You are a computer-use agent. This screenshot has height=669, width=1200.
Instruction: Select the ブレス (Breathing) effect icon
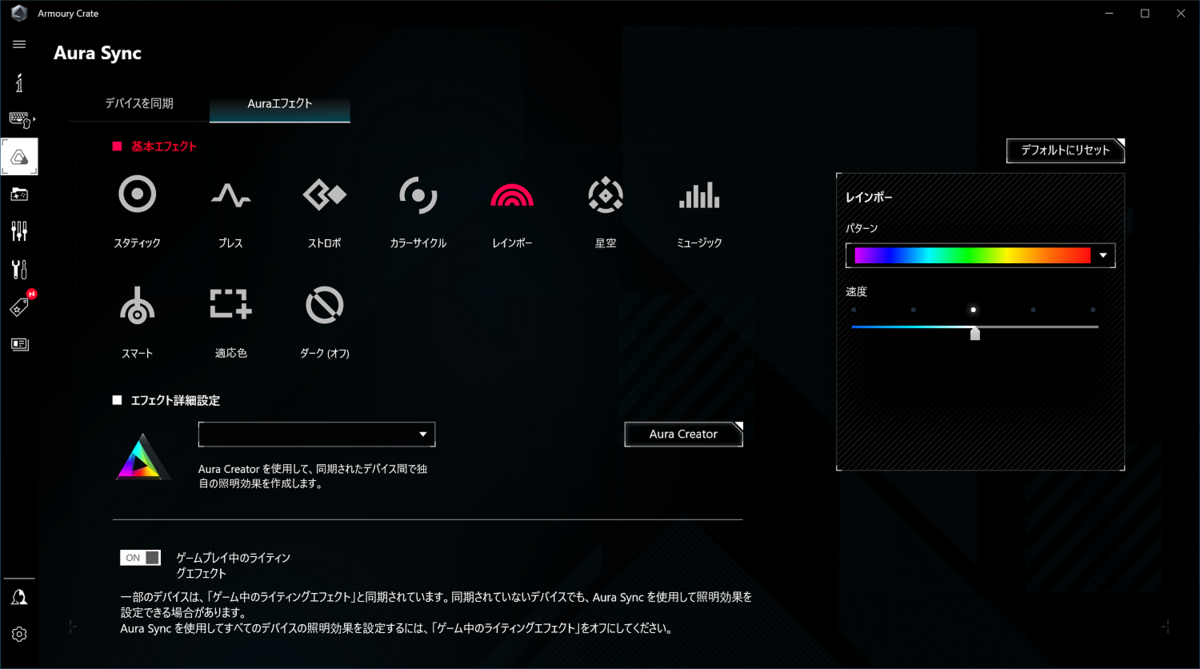coord(231,196)
